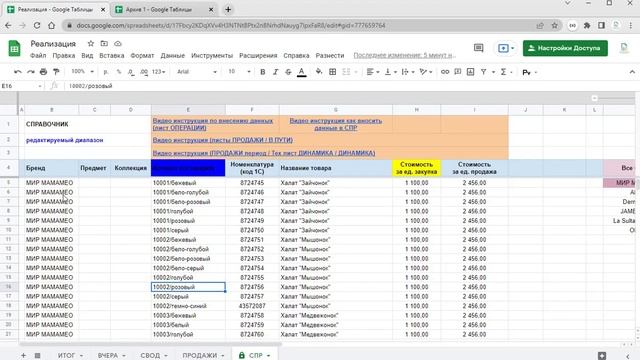Decrease decimal places in the toolbar
Image resolution: width=640 pixels, height=360 pixels.
[131, 72]
